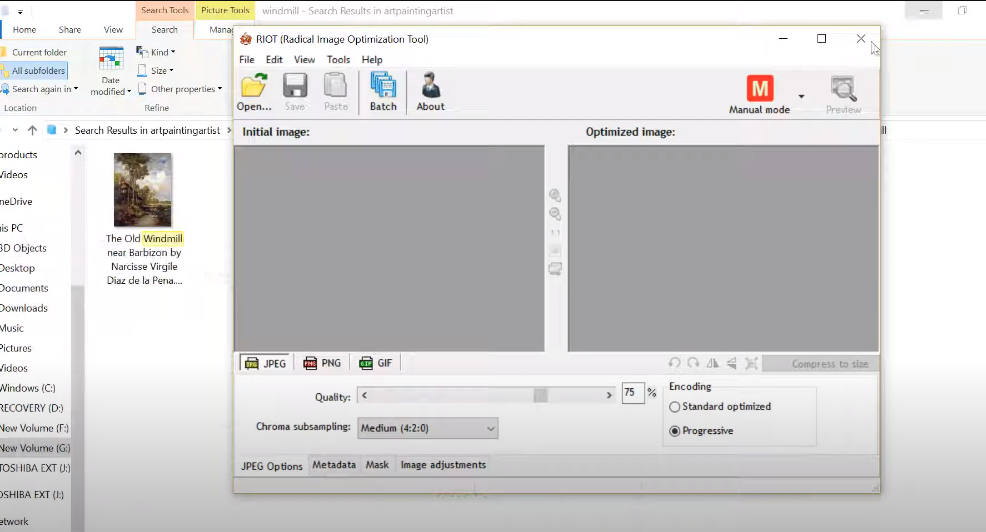Click the zoom in icon between image panes
The width and height of the screenshot is (986, 532).
[x=555, y=195]
